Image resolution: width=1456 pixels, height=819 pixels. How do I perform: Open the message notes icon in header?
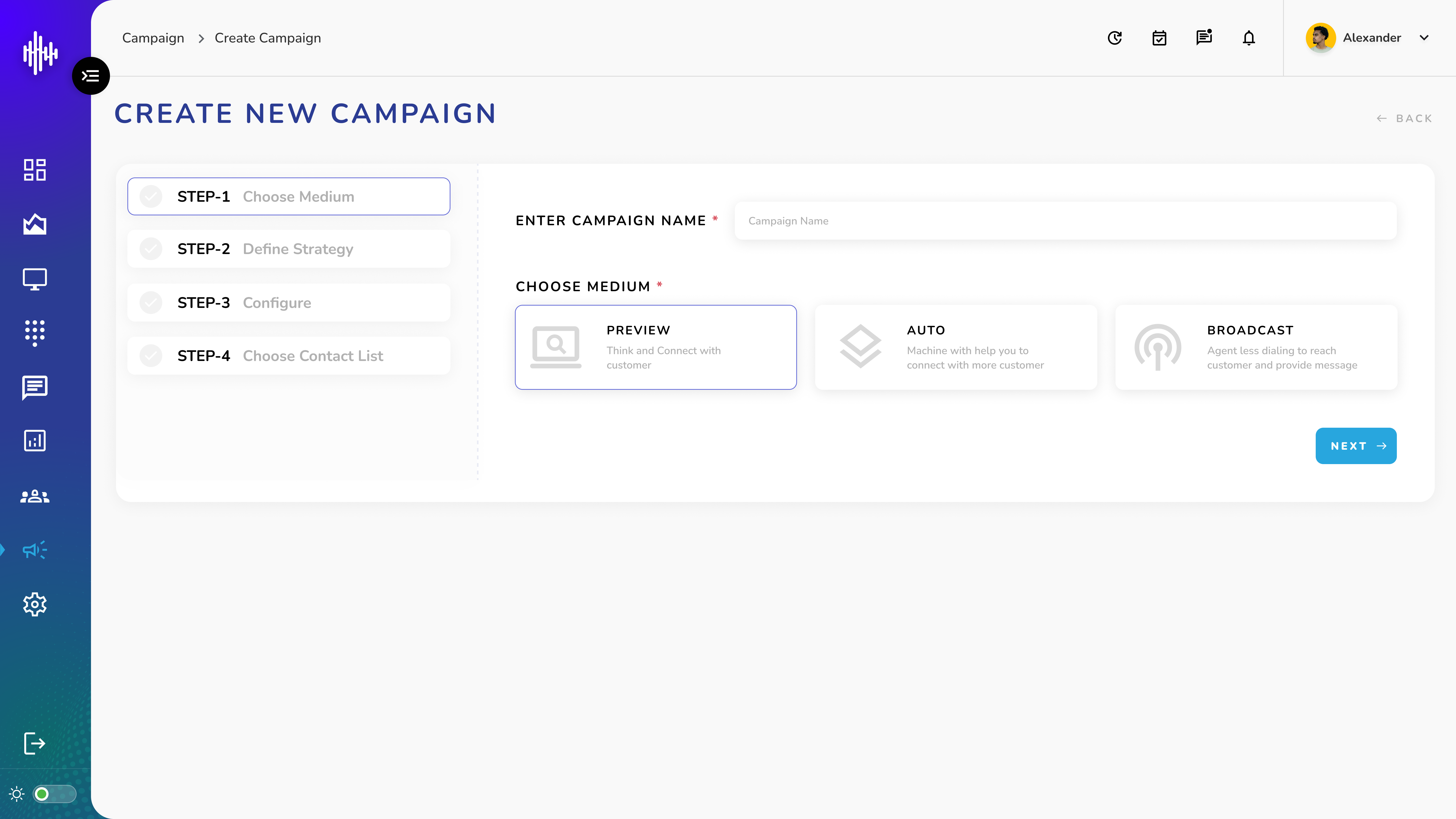coord(1204,37)
